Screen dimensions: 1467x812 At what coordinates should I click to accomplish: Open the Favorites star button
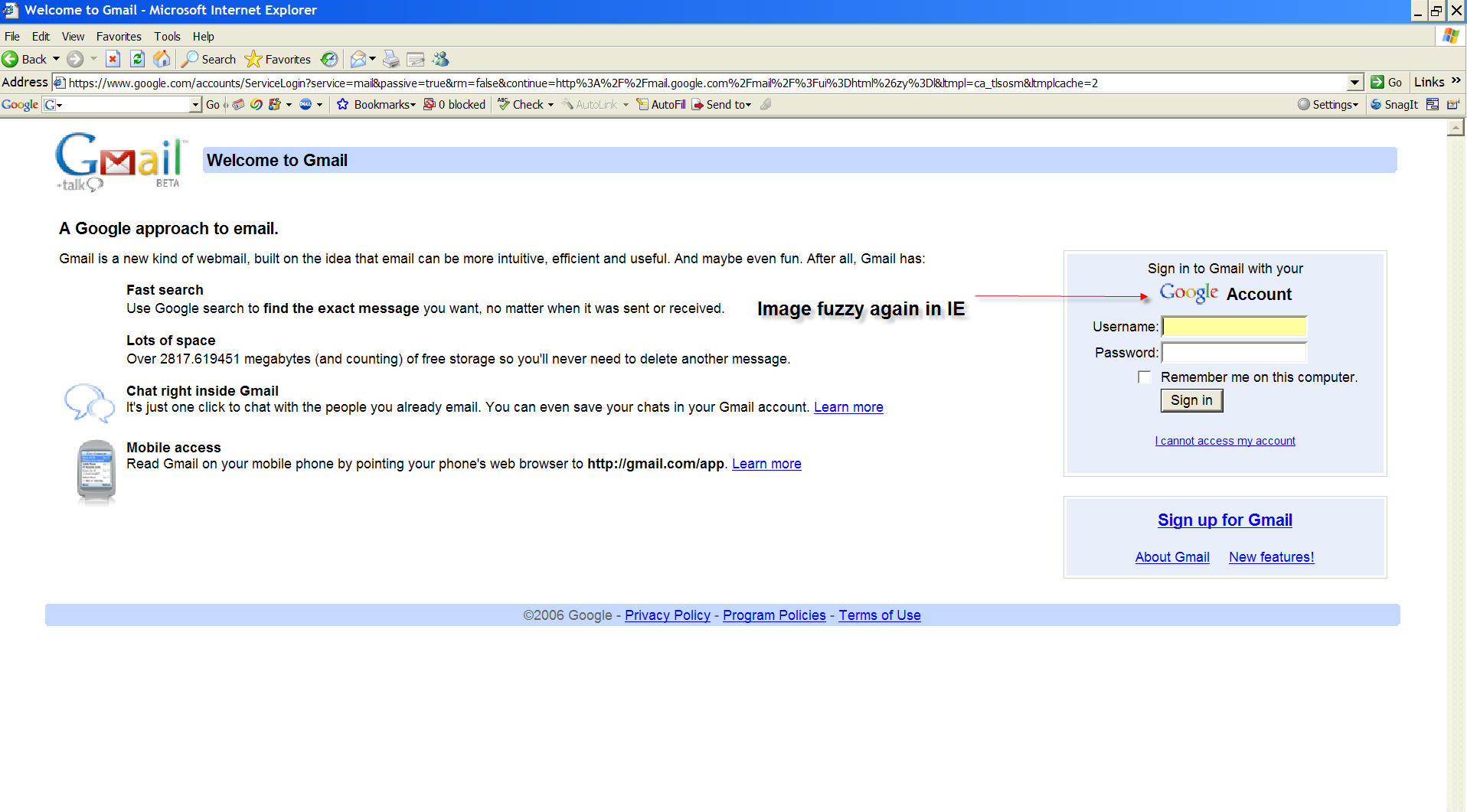click(x=278, y=59)
